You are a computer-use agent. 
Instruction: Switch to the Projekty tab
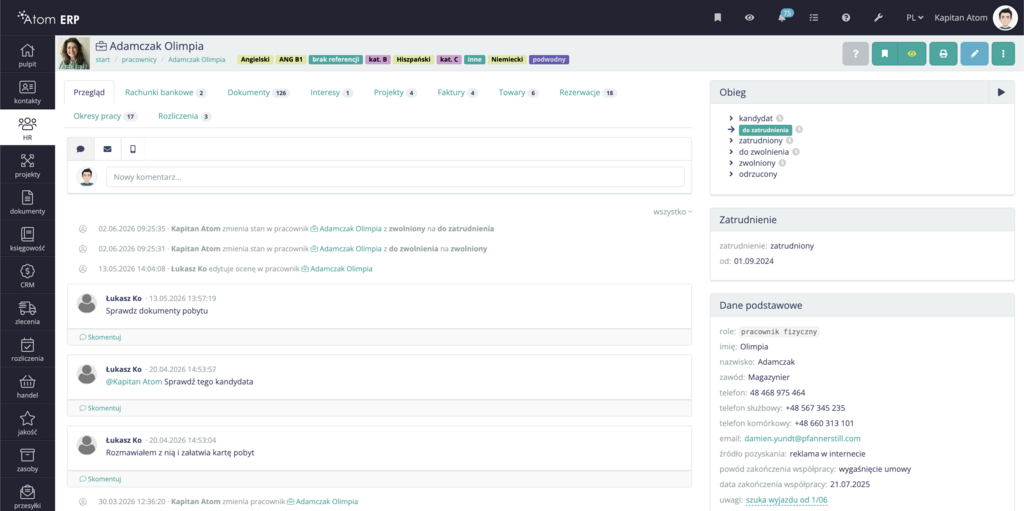pyautogui.click(x=394, y=93)
